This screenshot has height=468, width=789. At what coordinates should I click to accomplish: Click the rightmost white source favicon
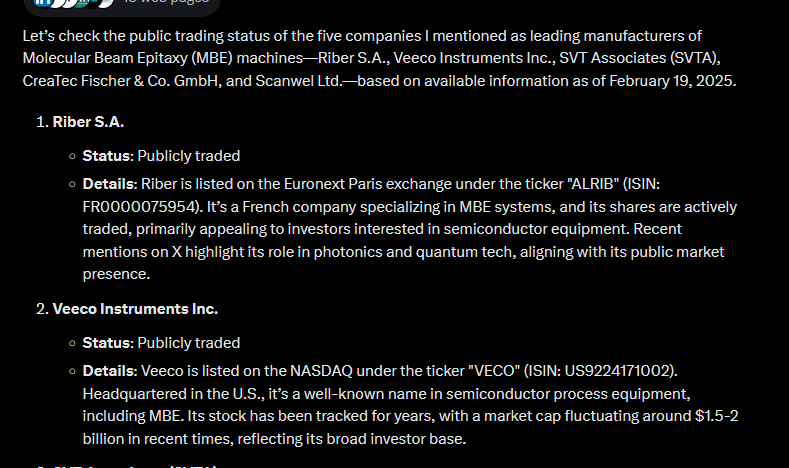point(106,3)
